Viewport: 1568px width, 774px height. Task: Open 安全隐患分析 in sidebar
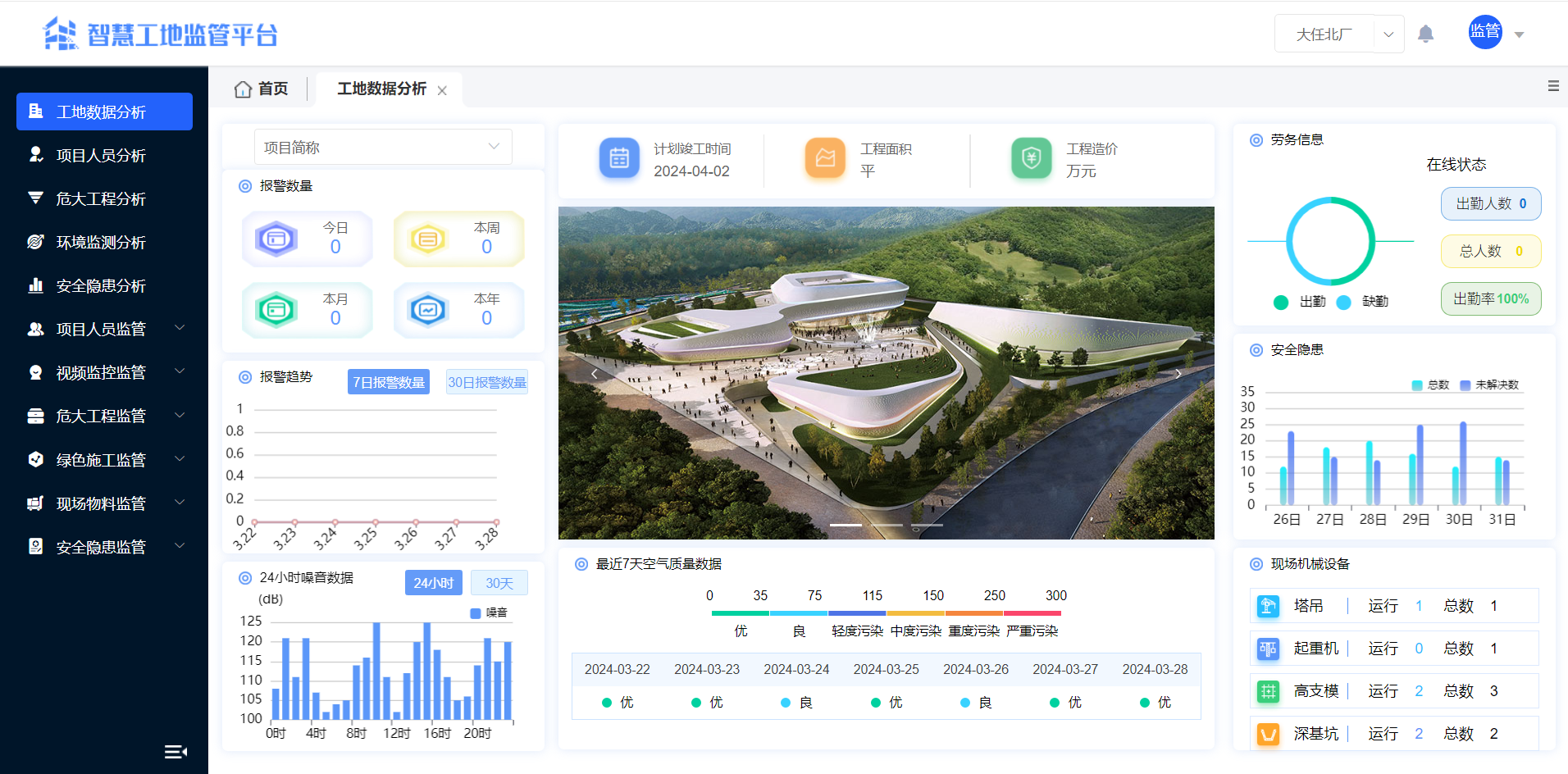104,285
